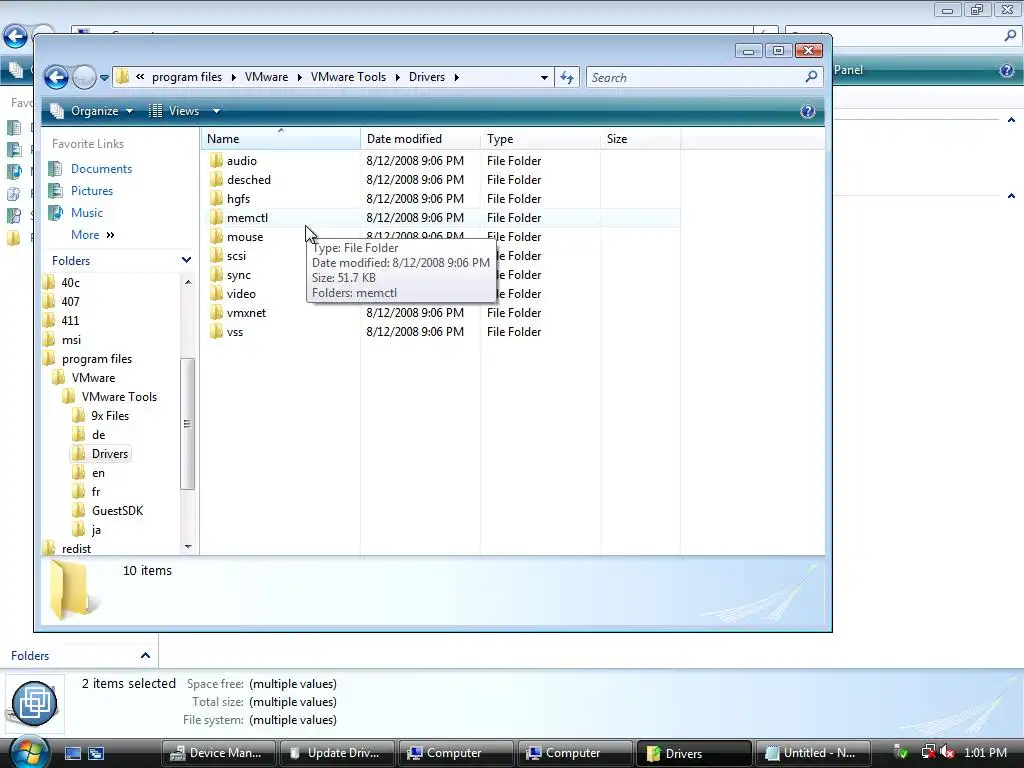Select the audio folder icon

(217, 161)
